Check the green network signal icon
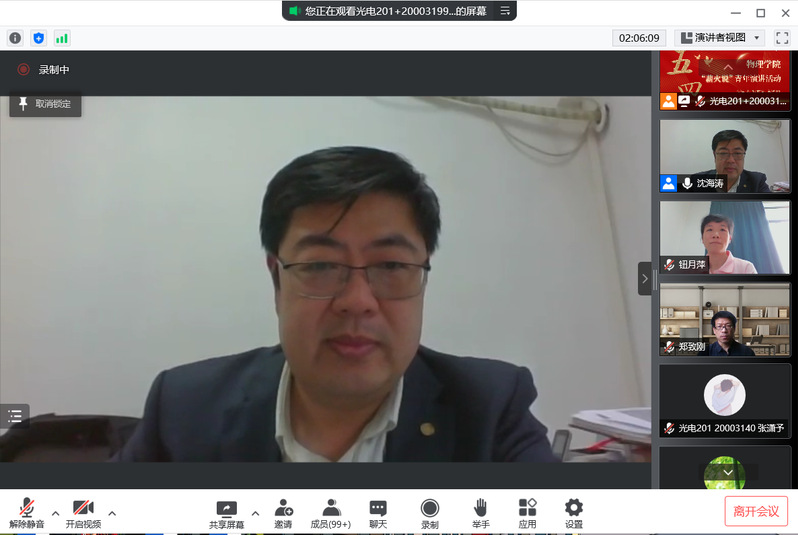The width and height of the screenshot is (798, 535). pyautogui.click(x=62, y=38)
